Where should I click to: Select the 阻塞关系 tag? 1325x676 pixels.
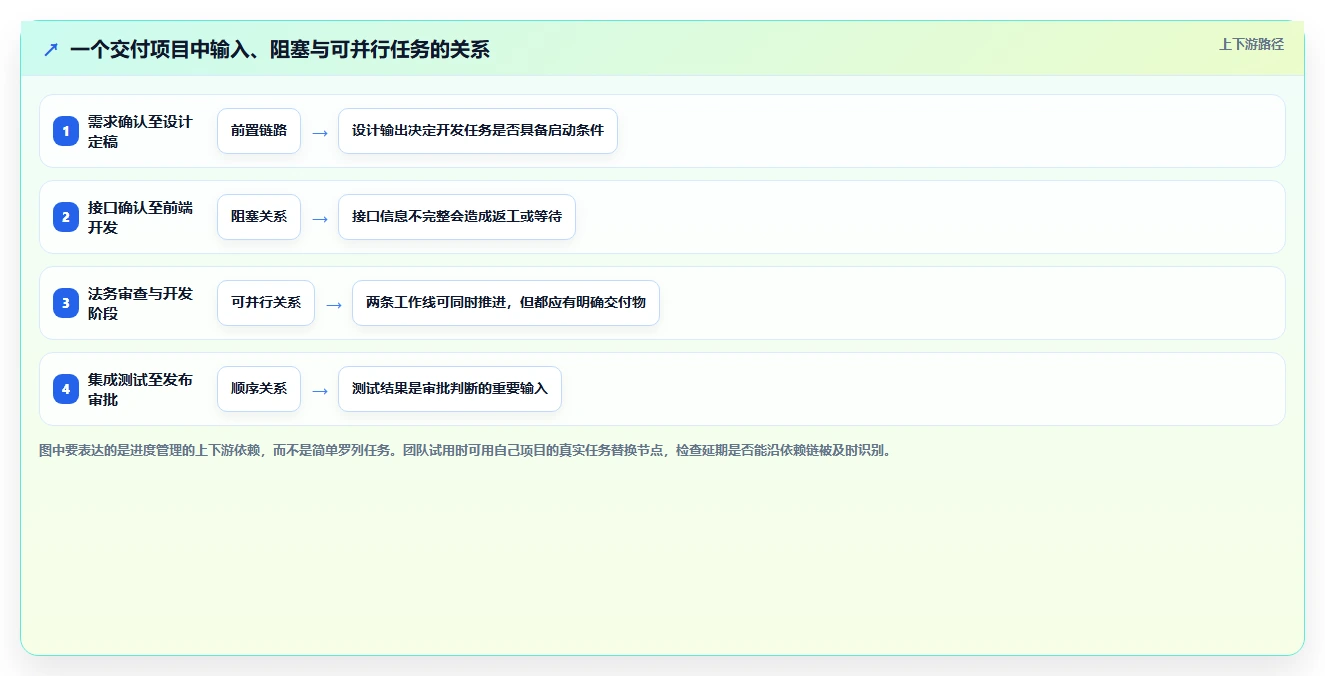tap(259, 217)
